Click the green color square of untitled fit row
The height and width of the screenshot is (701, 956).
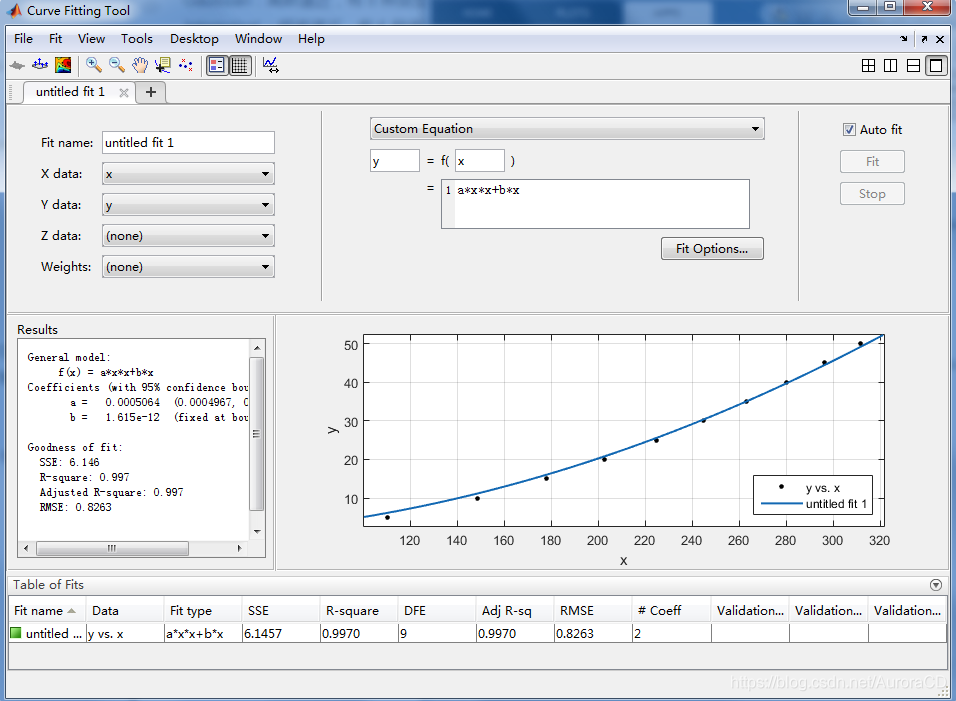pyautogui.click(x=16, y=633)
